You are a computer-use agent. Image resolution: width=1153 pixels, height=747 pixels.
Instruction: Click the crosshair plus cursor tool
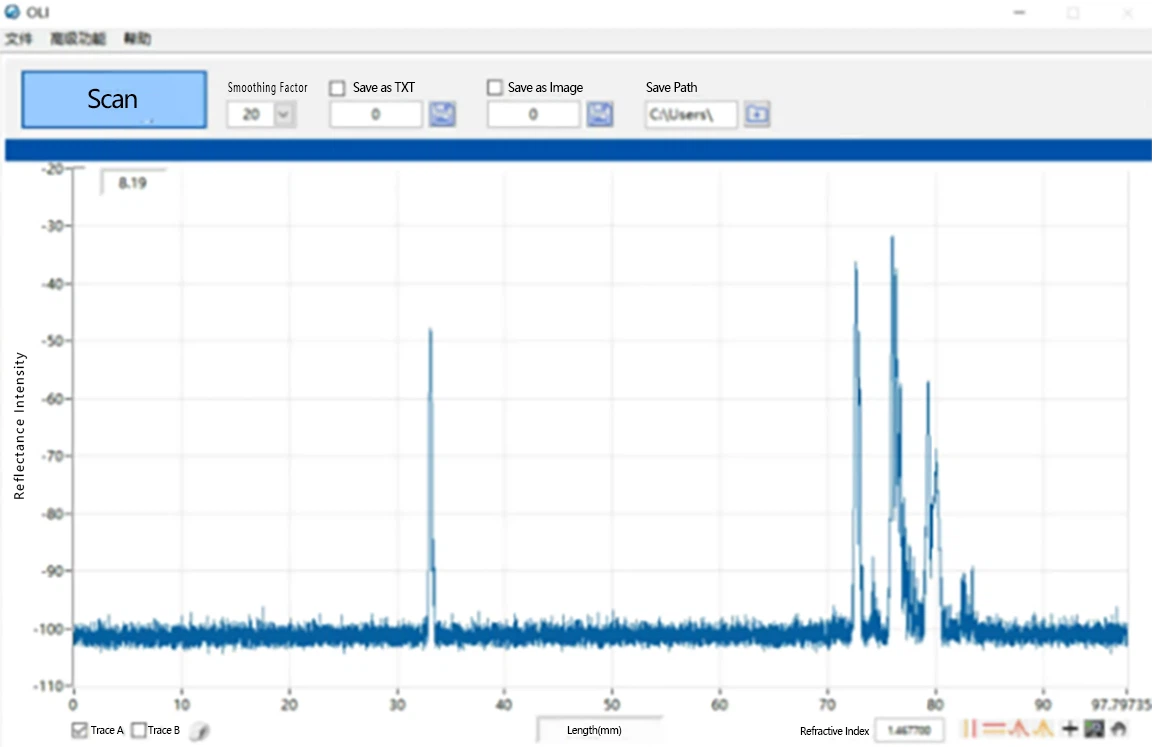coord(1070,729)
